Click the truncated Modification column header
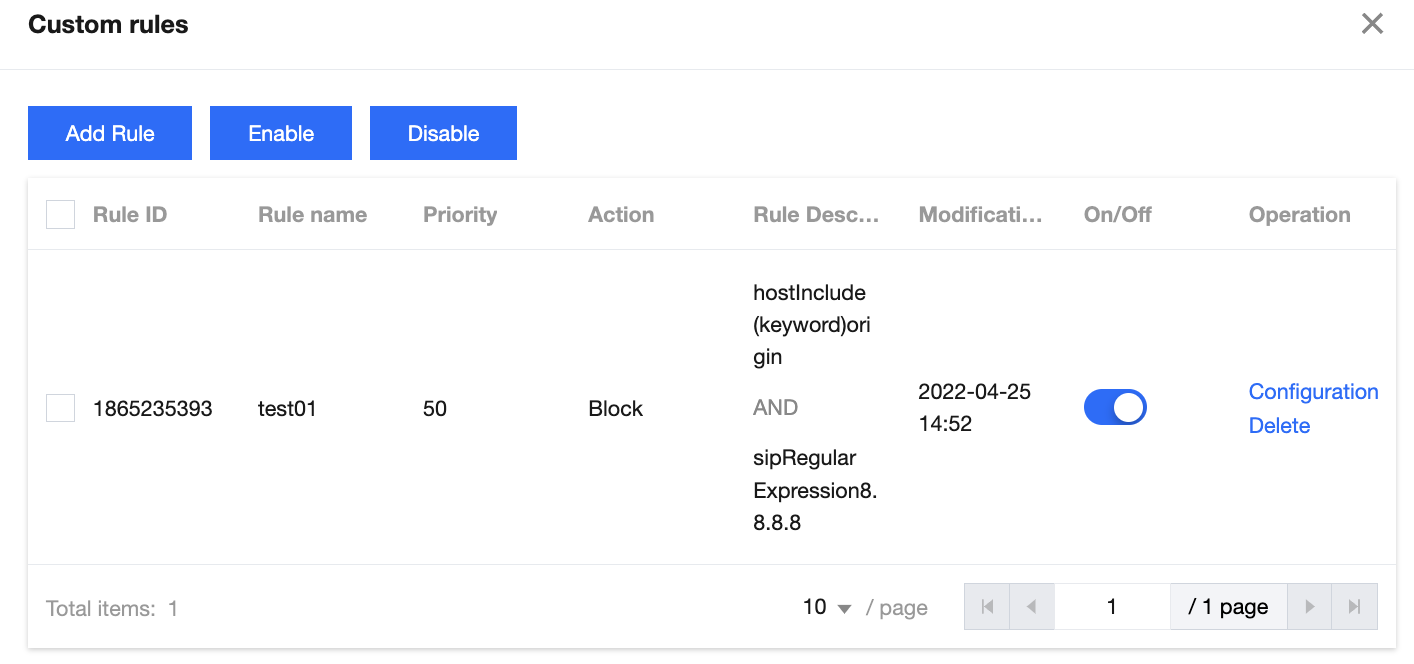Screen dimensions: 1414x664 980,215
